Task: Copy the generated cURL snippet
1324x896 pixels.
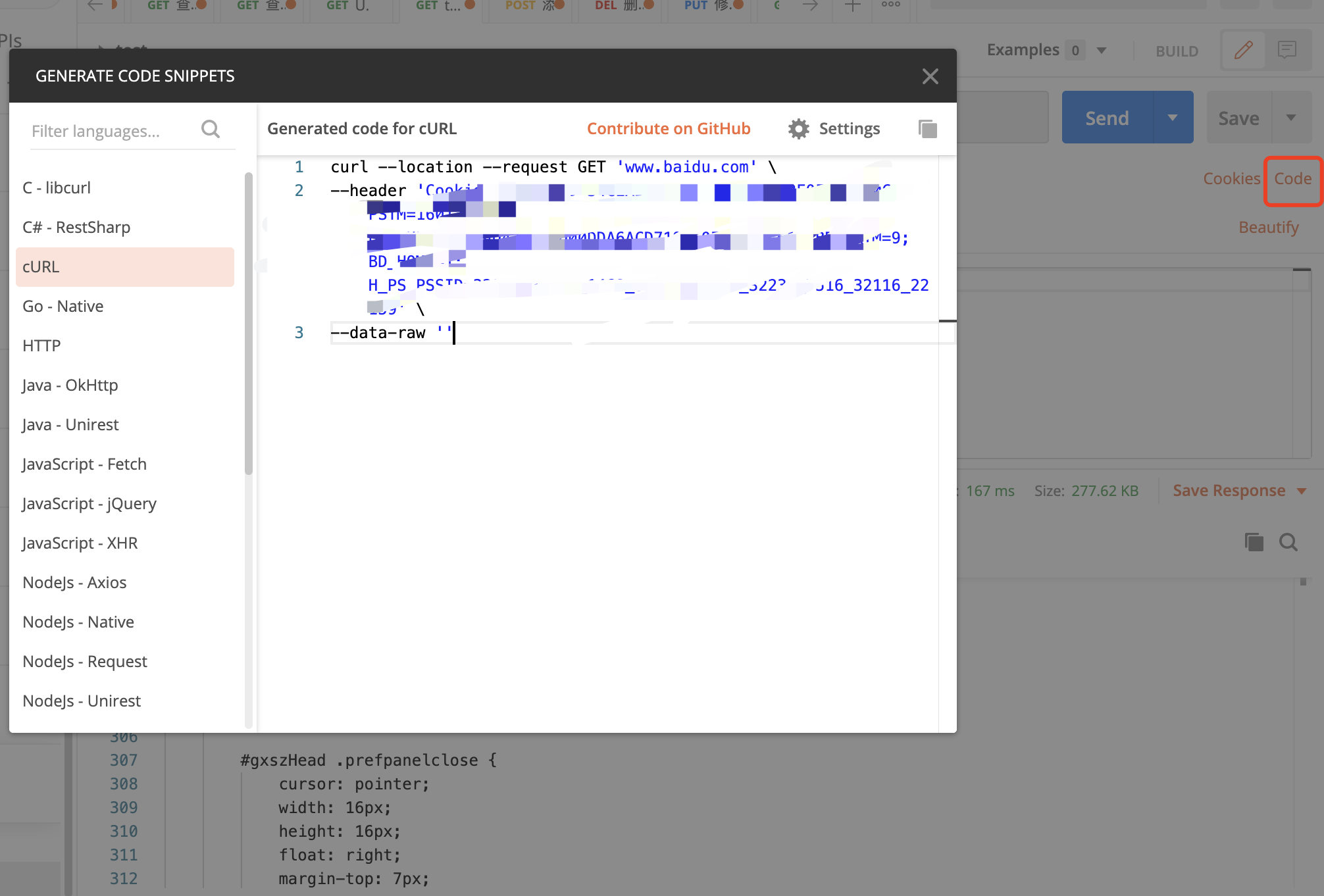Action: (928, 128)
